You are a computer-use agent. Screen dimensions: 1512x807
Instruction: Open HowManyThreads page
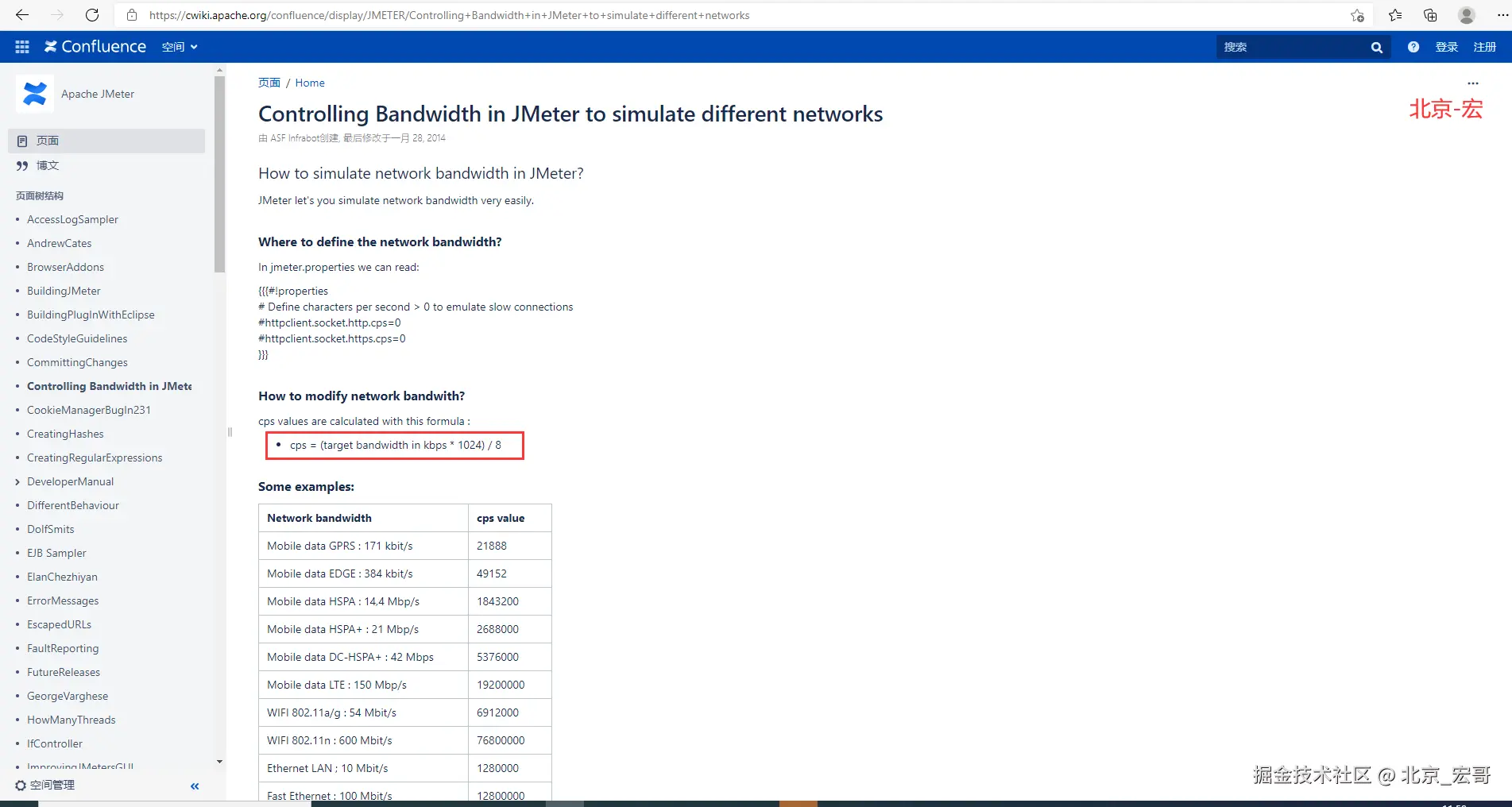(72, 720)
